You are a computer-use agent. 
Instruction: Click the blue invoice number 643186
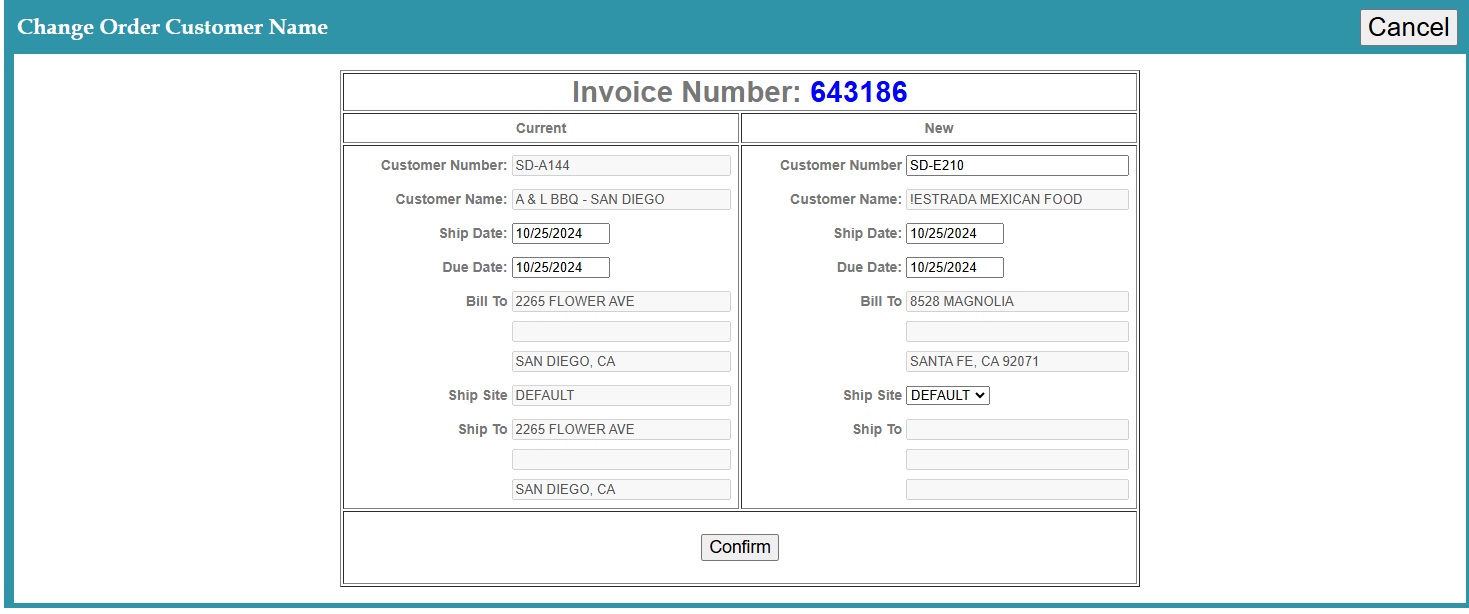pos(858,92)
